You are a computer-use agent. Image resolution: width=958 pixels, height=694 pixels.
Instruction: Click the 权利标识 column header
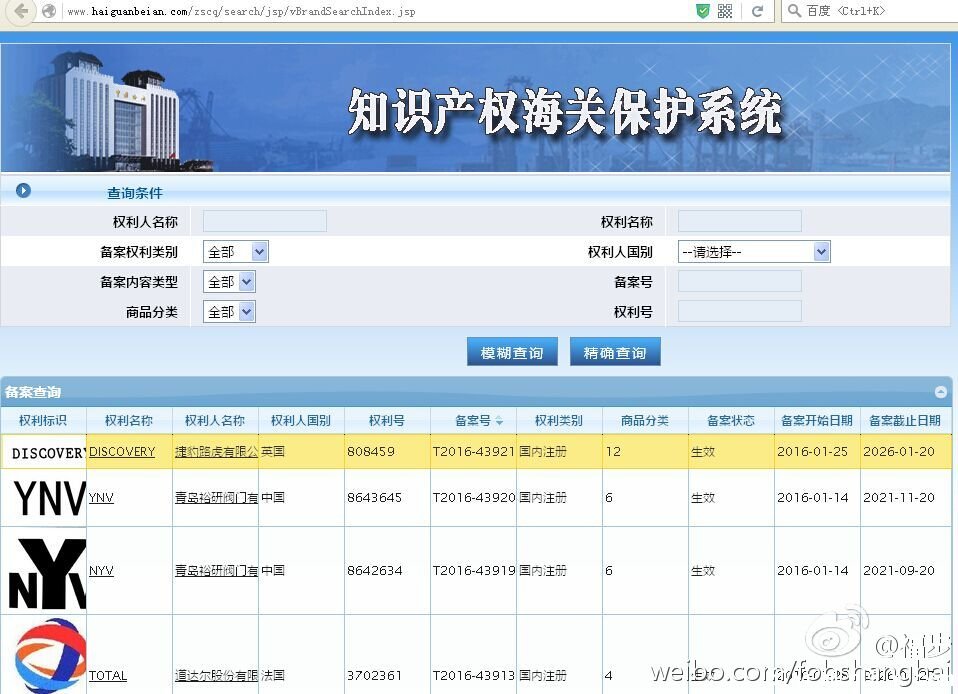coord(43,420)
